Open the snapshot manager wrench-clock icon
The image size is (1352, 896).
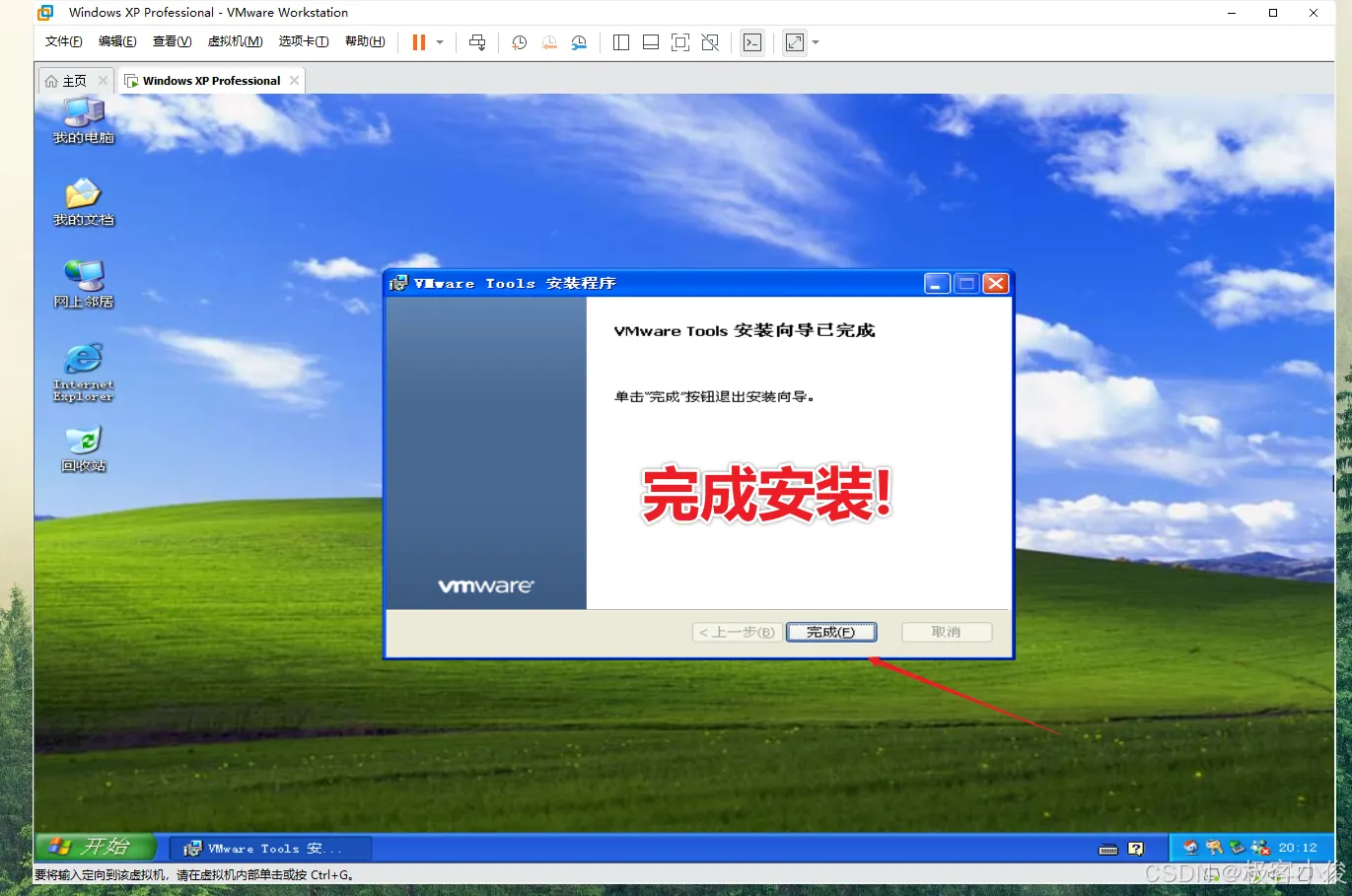tap(579, 42)
